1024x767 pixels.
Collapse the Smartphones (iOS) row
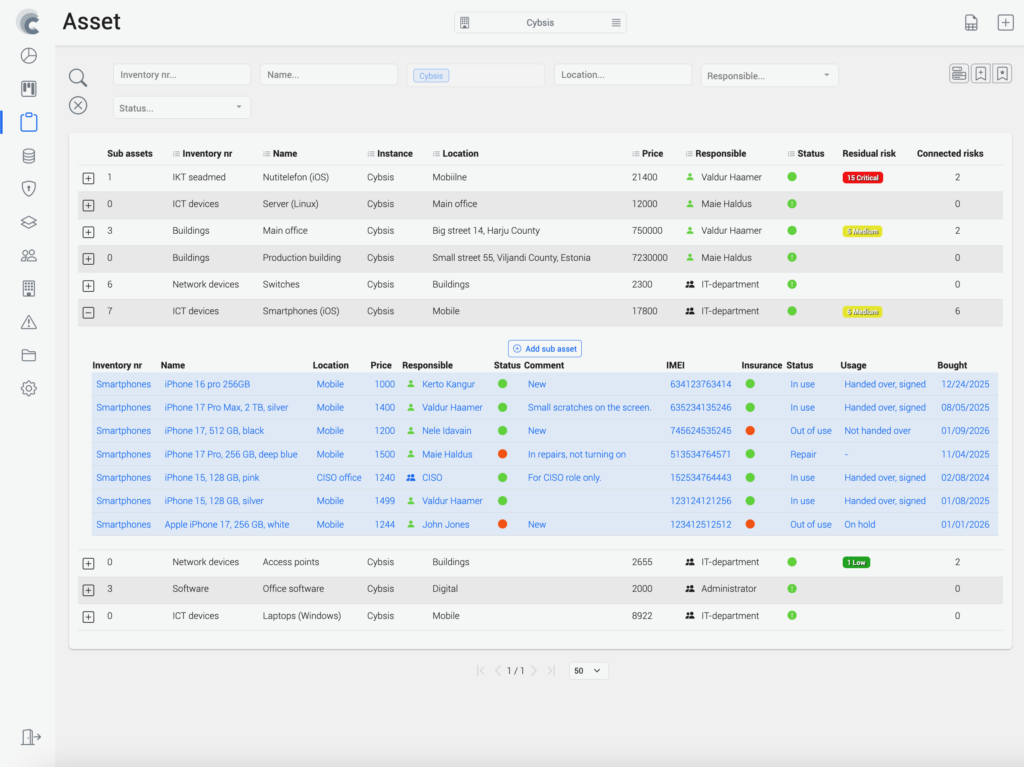(88, 312)
